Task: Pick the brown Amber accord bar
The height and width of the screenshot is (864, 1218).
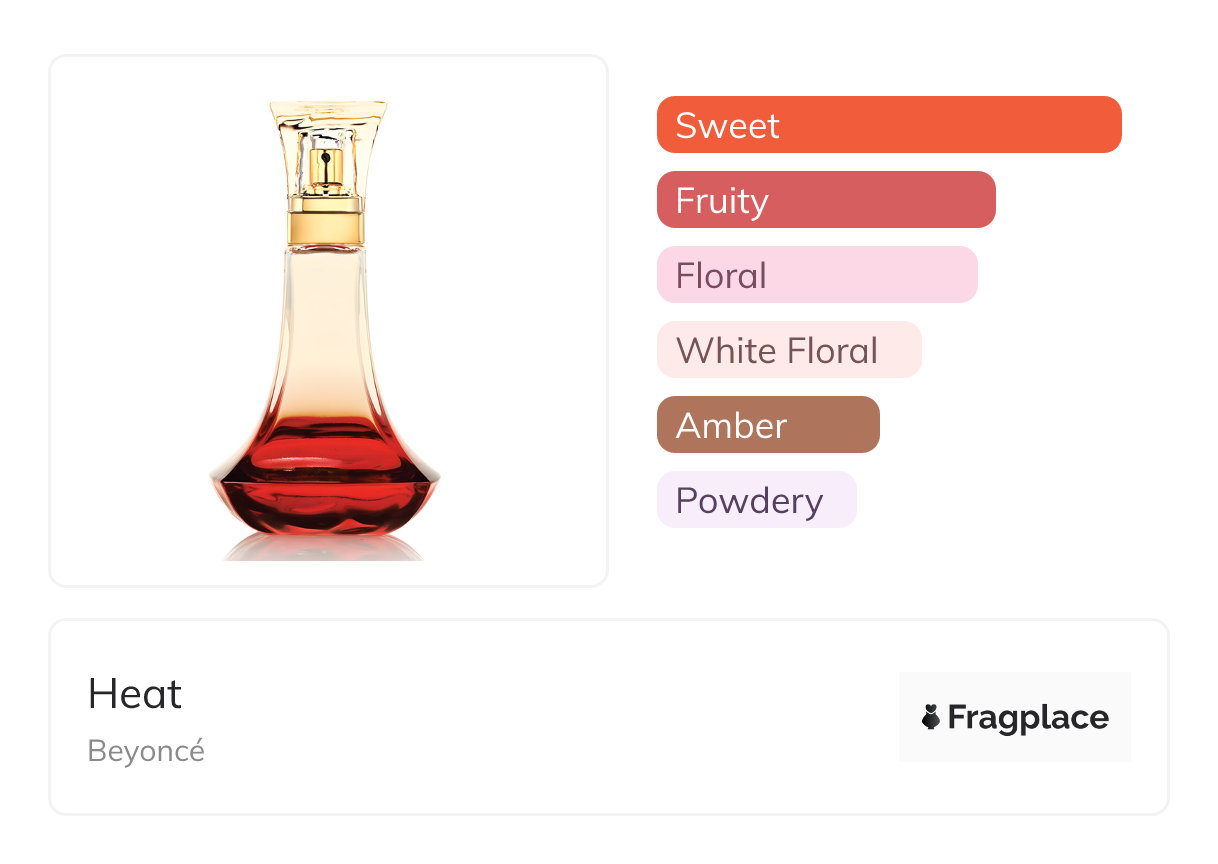Action: (x=768, y=425)
